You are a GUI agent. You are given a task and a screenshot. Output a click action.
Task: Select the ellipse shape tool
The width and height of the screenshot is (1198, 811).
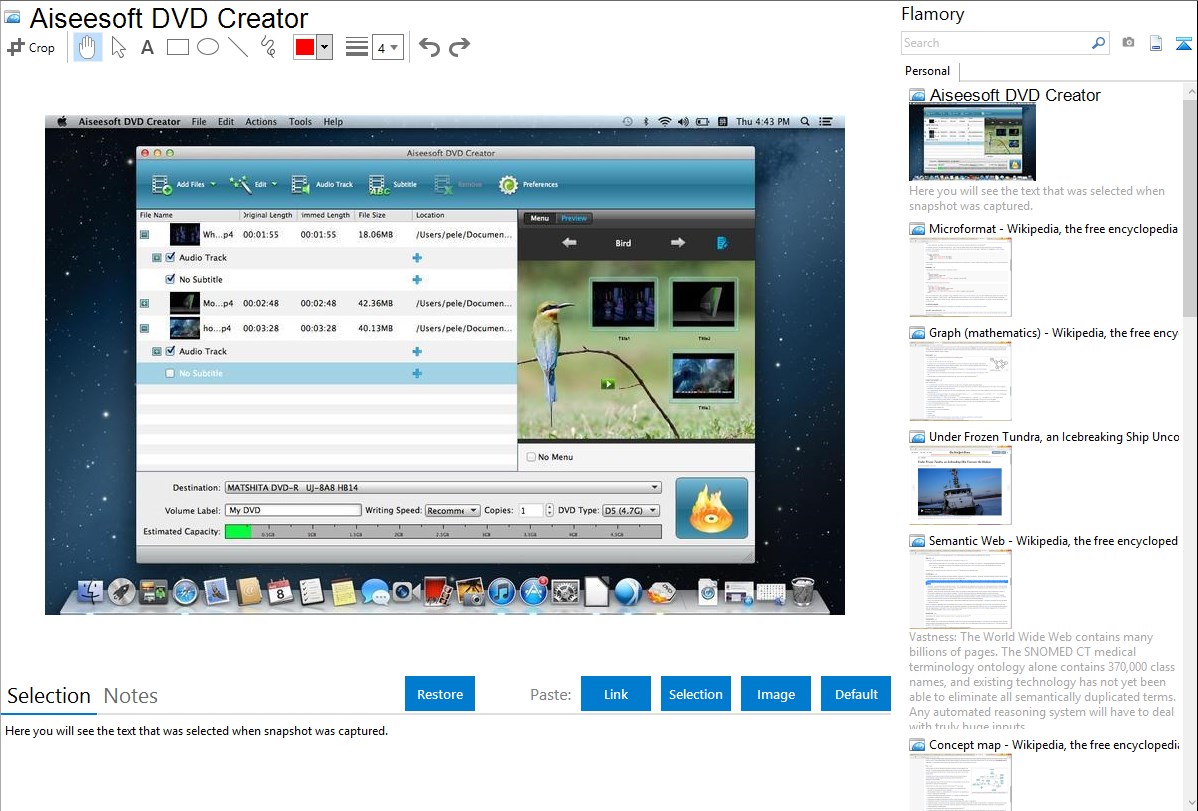click(x=208, y=47)
